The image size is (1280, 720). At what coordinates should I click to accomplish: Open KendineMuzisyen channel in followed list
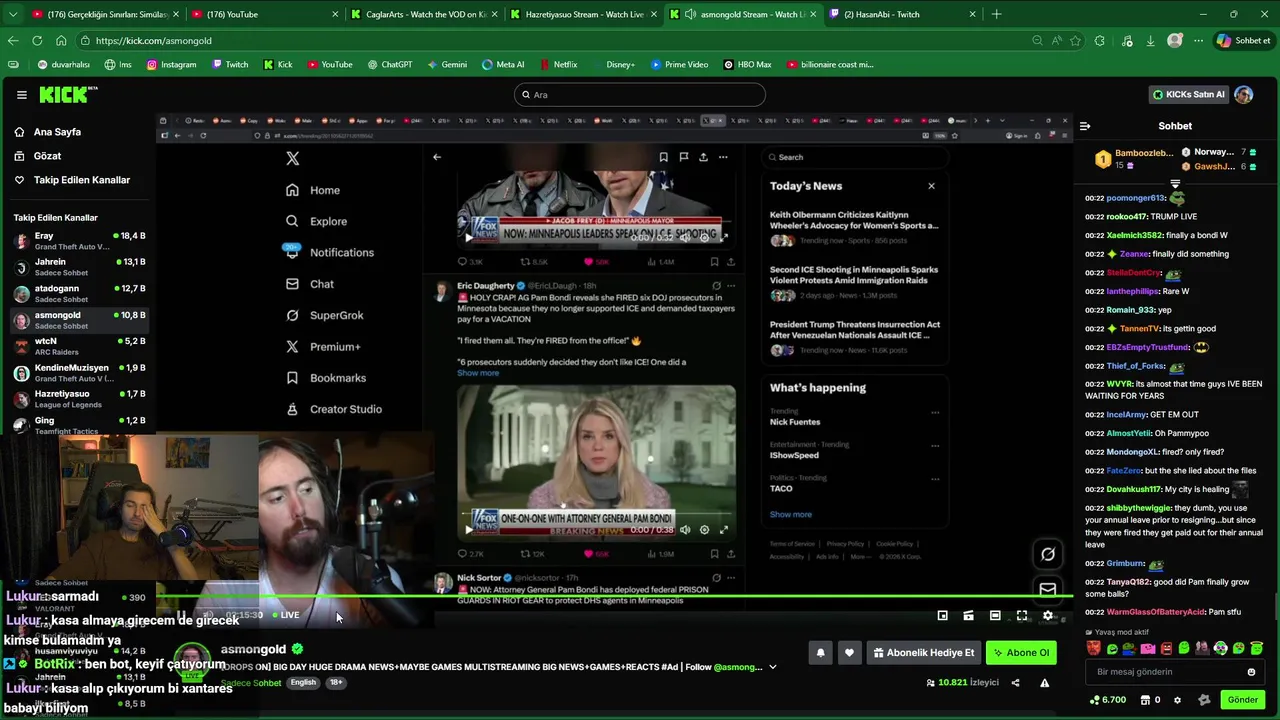coord(79,373)
